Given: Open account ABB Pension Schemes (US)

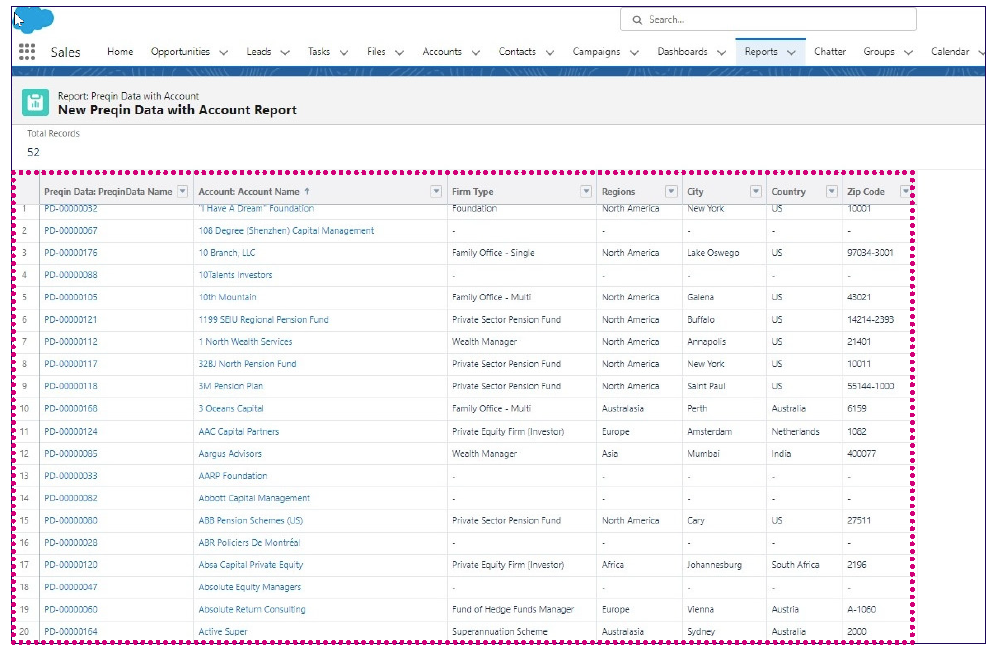Looking at the screenshot, I should point(250,521).
